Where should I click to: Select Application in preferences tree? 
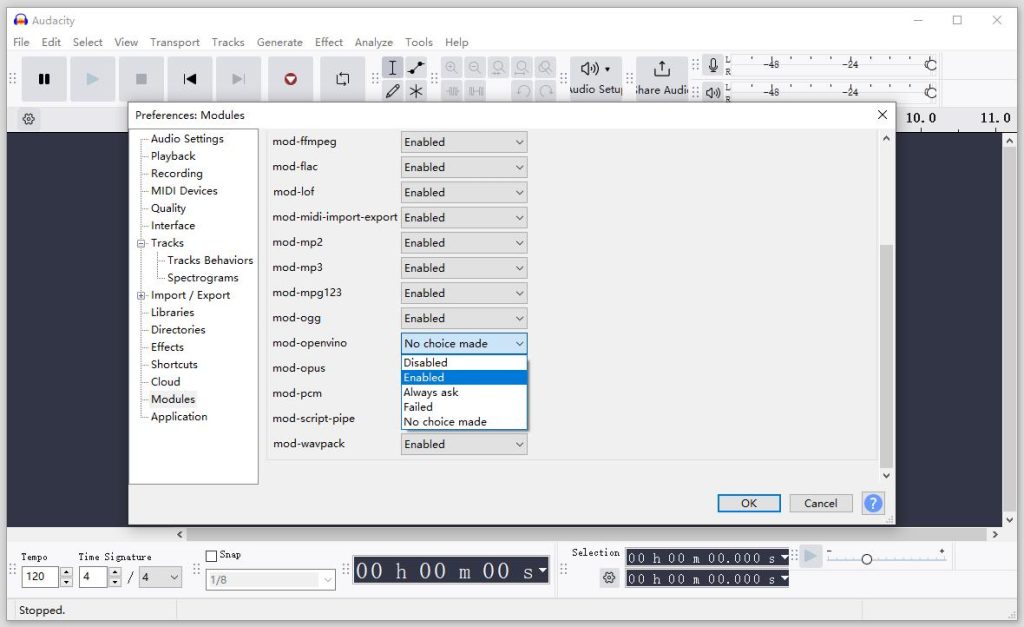179,417
